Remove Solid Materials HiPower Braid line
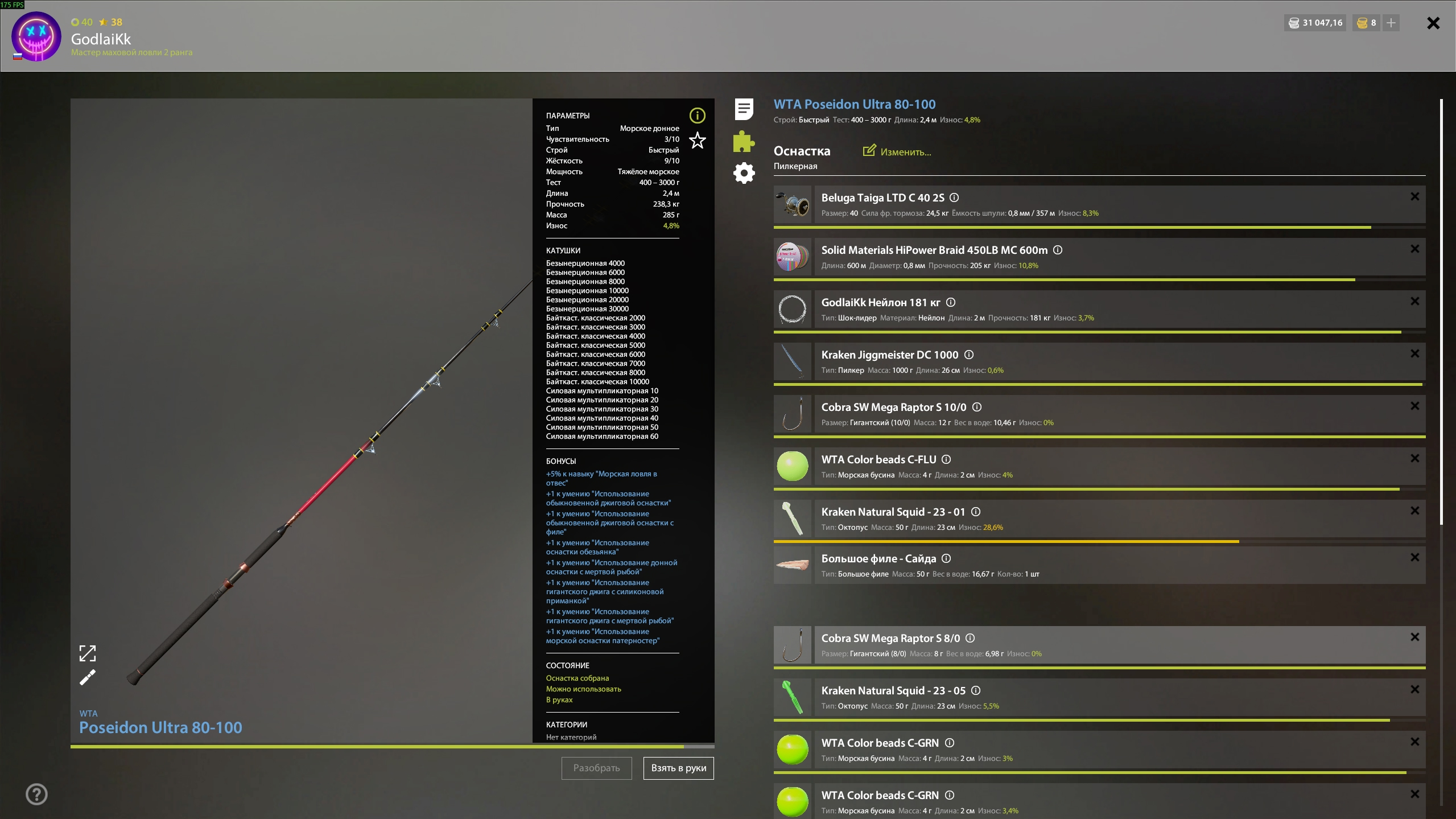 (1414, 249)
